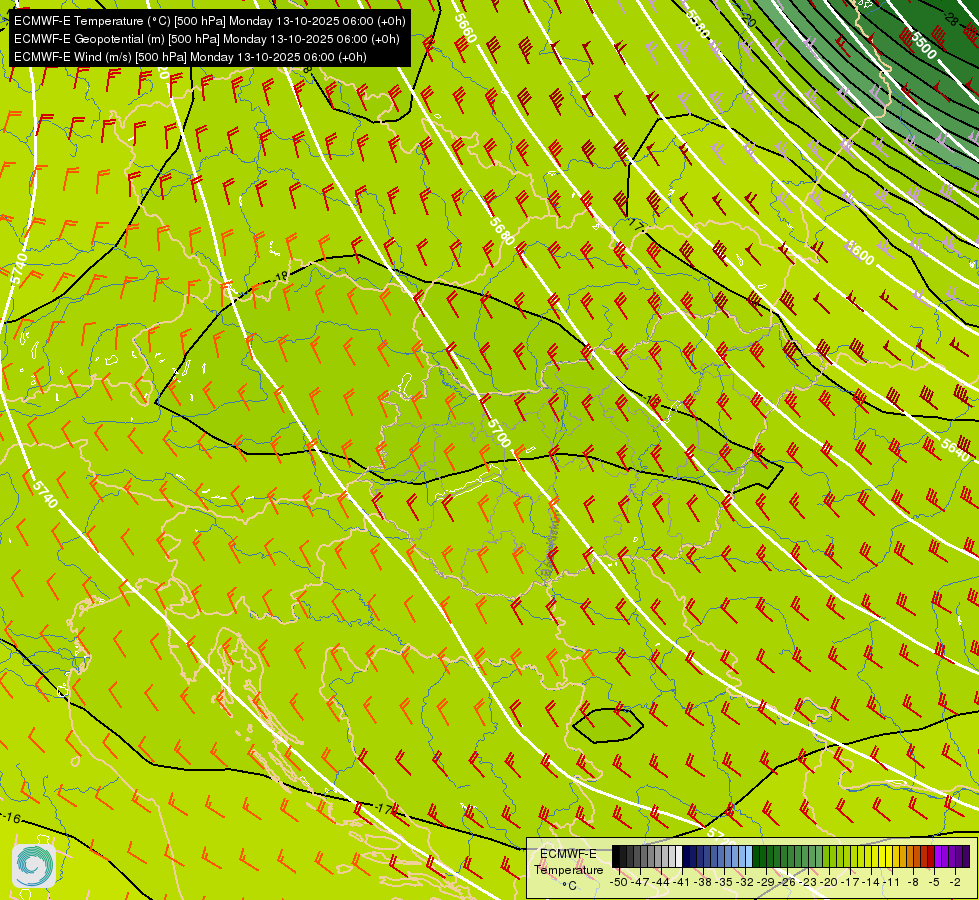
Task: Click the -29 tick label in legend
Action: pos(767,882)
